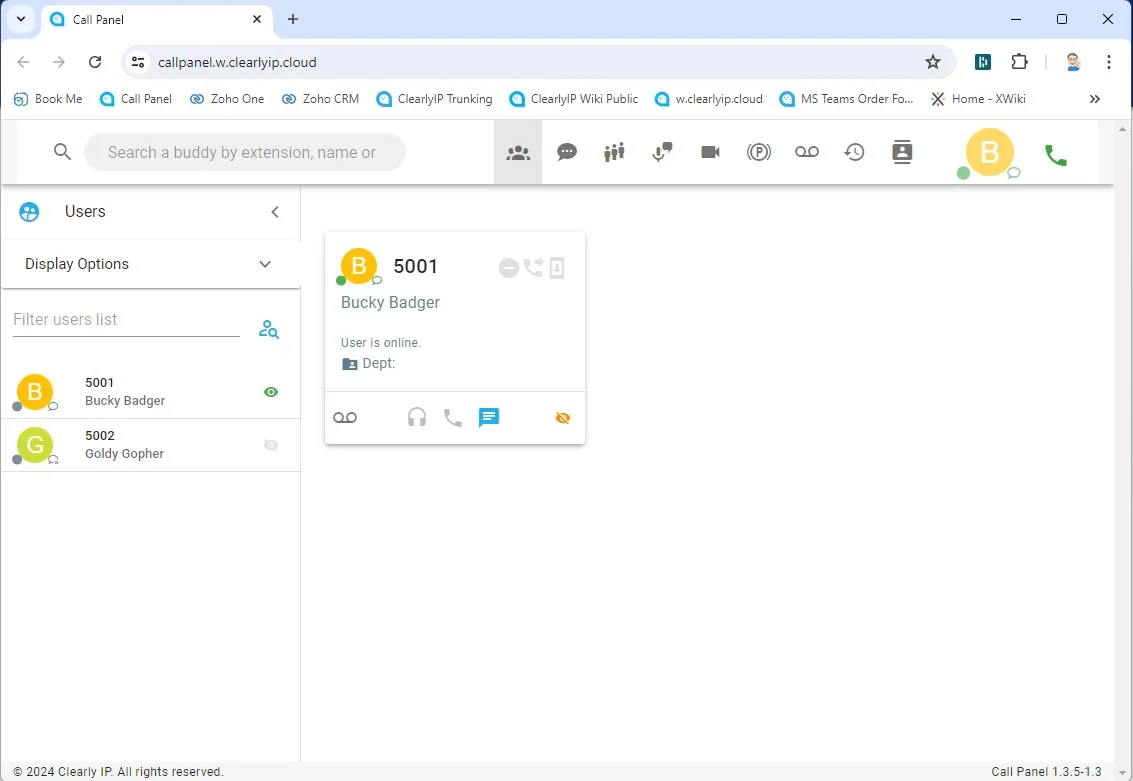Viewport: 1133px width, 781px height.
Task: Bookmark this page with the star icon
Action: coord(933,62)
